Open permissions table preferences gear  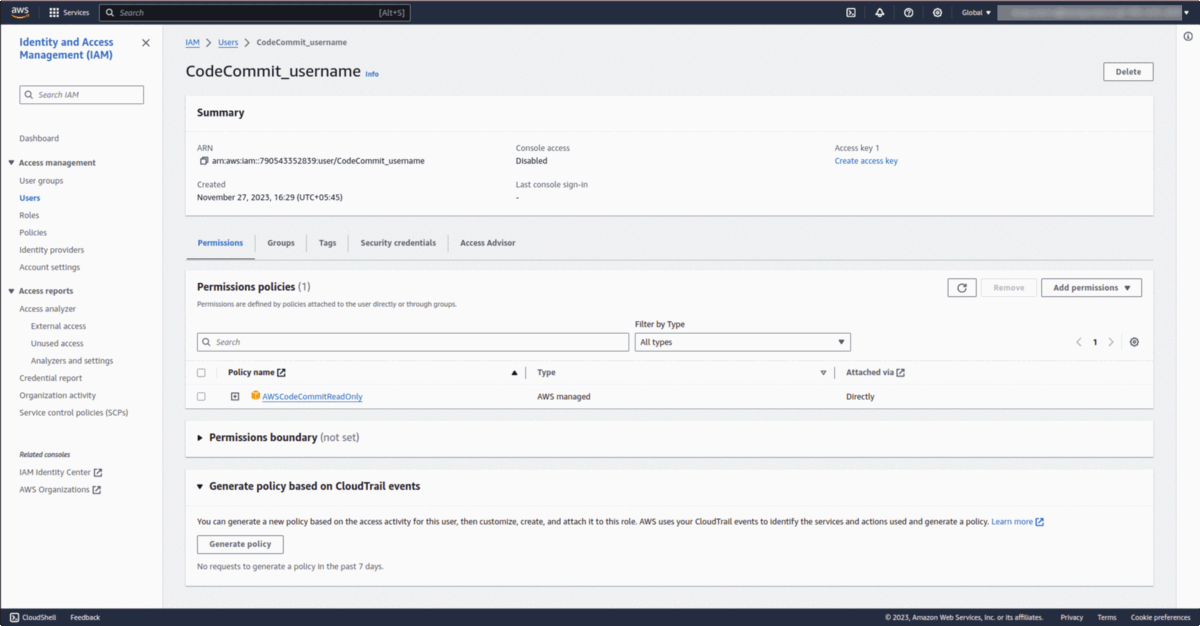coord(1134,342)
